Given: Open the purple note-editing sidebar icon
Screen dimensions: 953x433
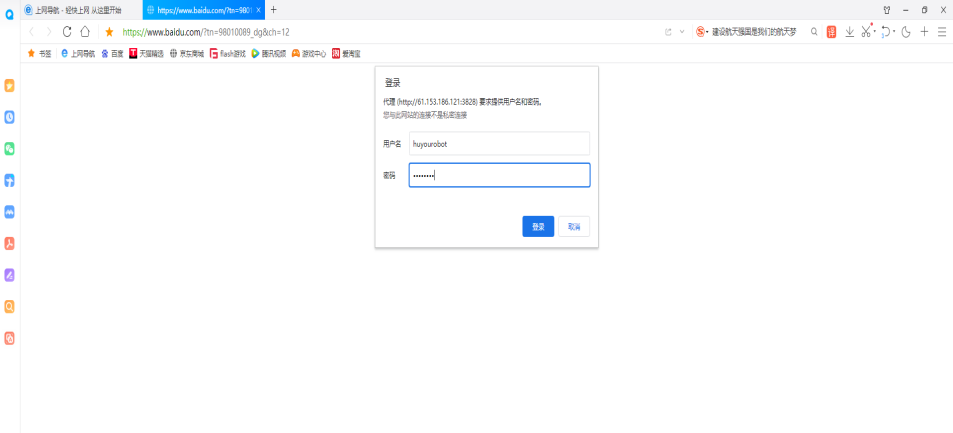Looking at the screenshot, I should 9,275.
